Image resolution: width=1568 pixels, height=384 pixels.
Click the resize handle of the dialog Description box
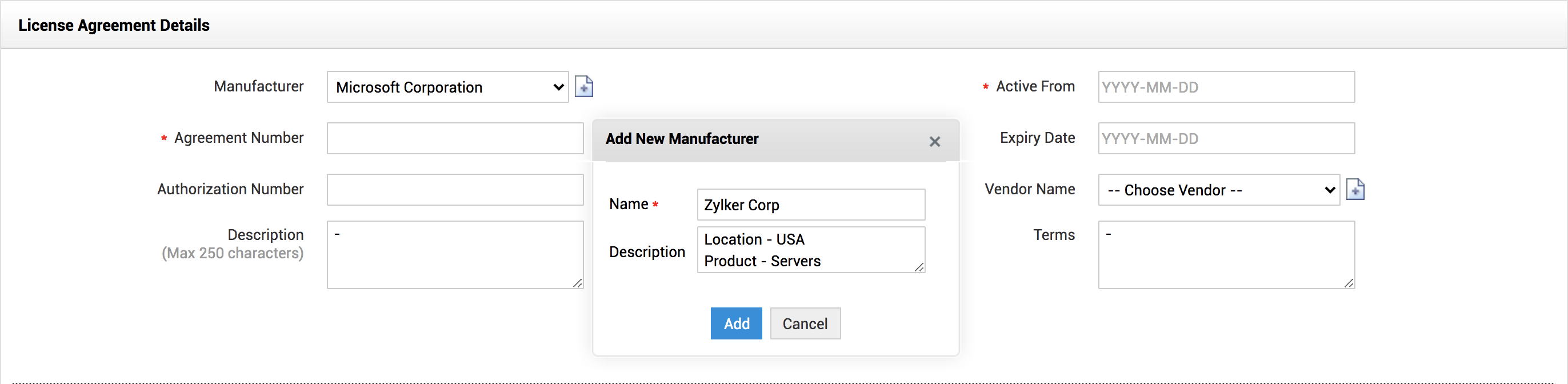coord(919,267)
